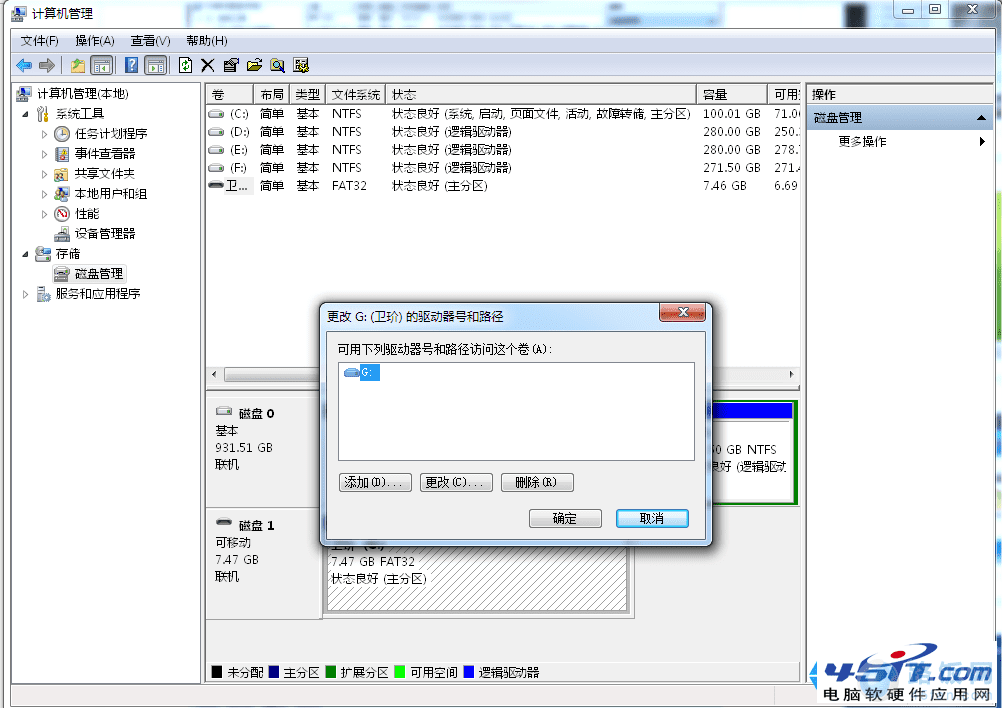Expand the 更多操作 submenu arrow

[982, 142]
